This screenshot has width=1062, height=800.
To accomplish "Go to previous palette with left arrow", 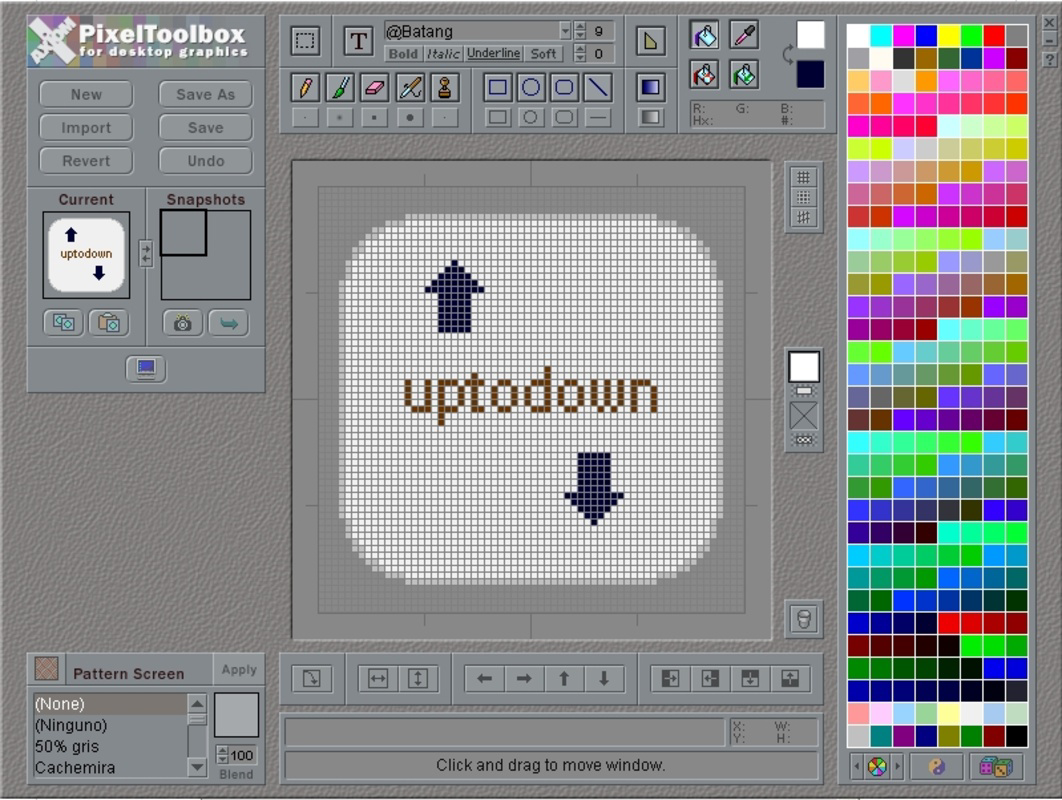I will 857,767.
